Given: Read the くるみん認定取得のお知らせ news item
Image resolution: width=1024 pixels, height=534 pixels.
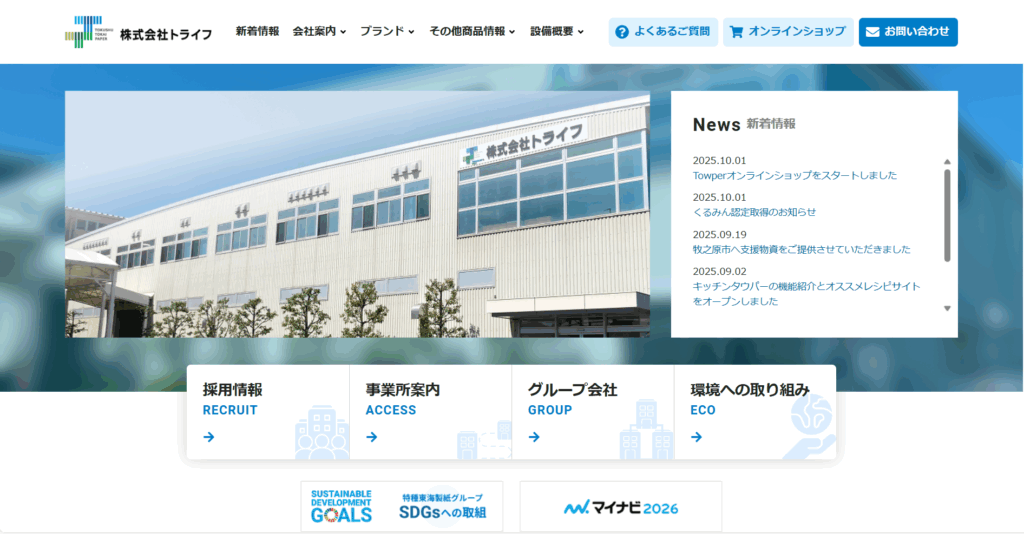Looking at the screenshot, I should (754, 212).
